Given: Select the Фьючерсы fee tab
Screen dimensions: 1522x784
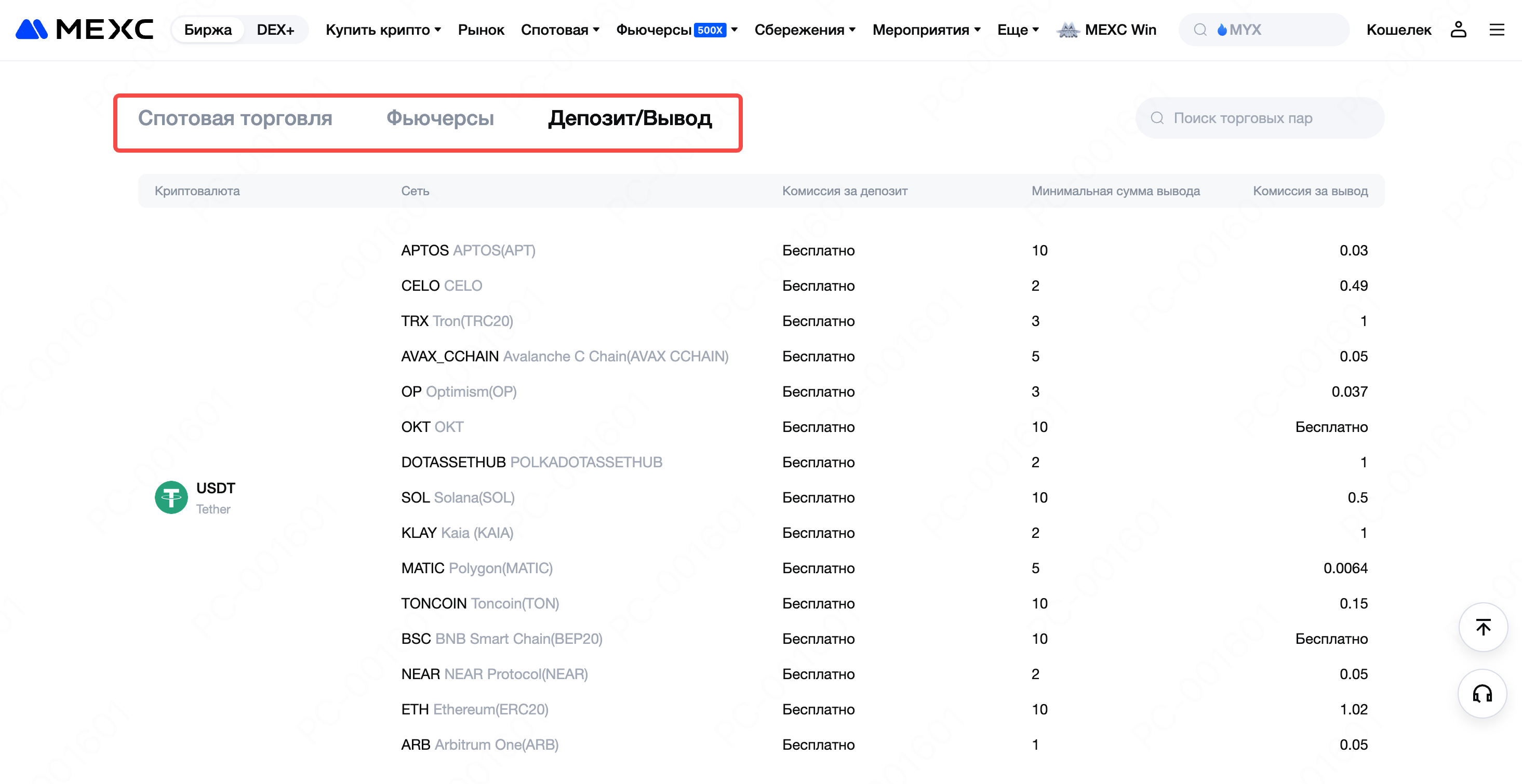Looking at the screenshot, I should [440, 118].
